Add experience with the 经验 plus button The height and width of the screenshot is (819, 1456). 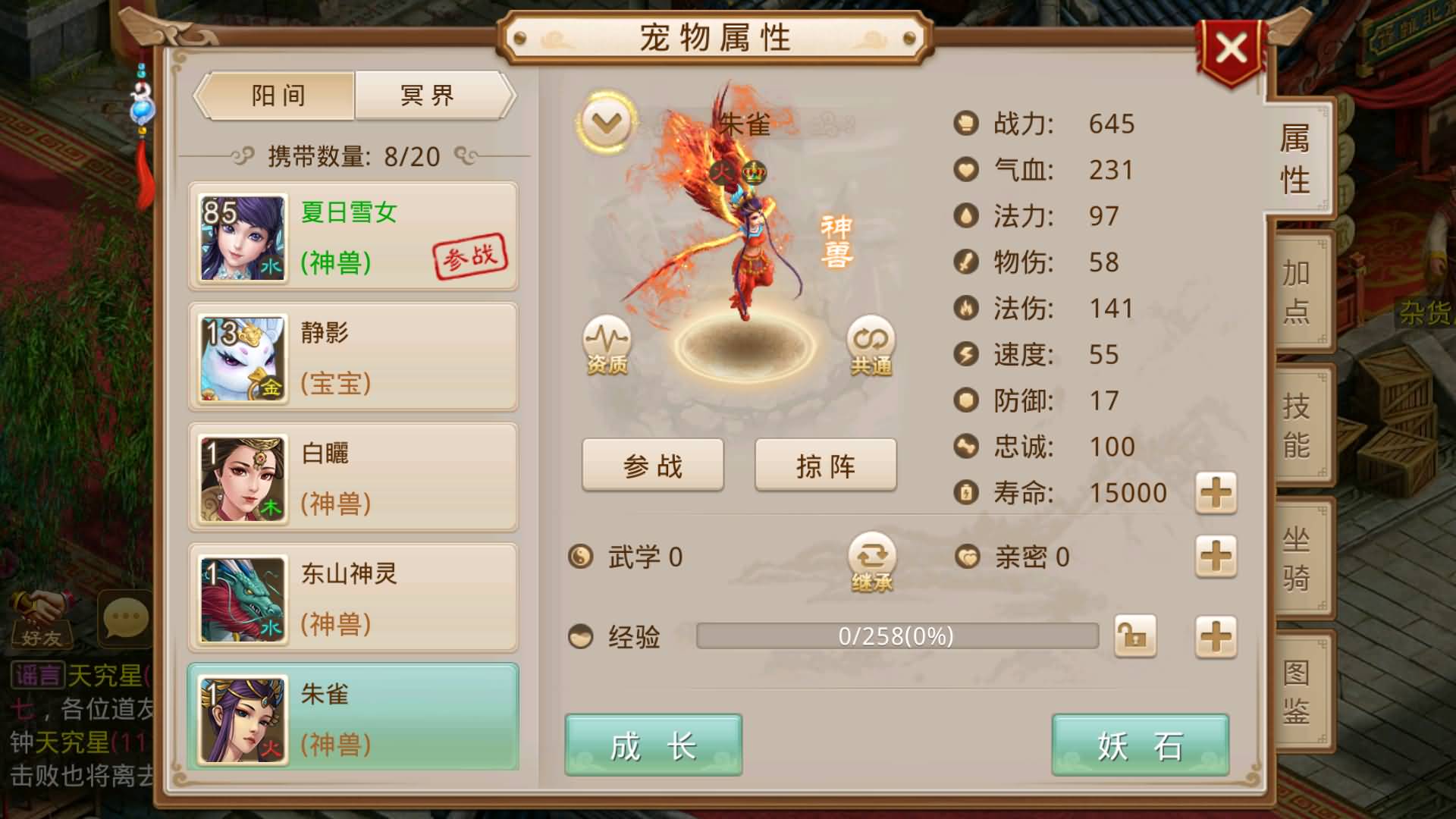[x=1216, y=635]
